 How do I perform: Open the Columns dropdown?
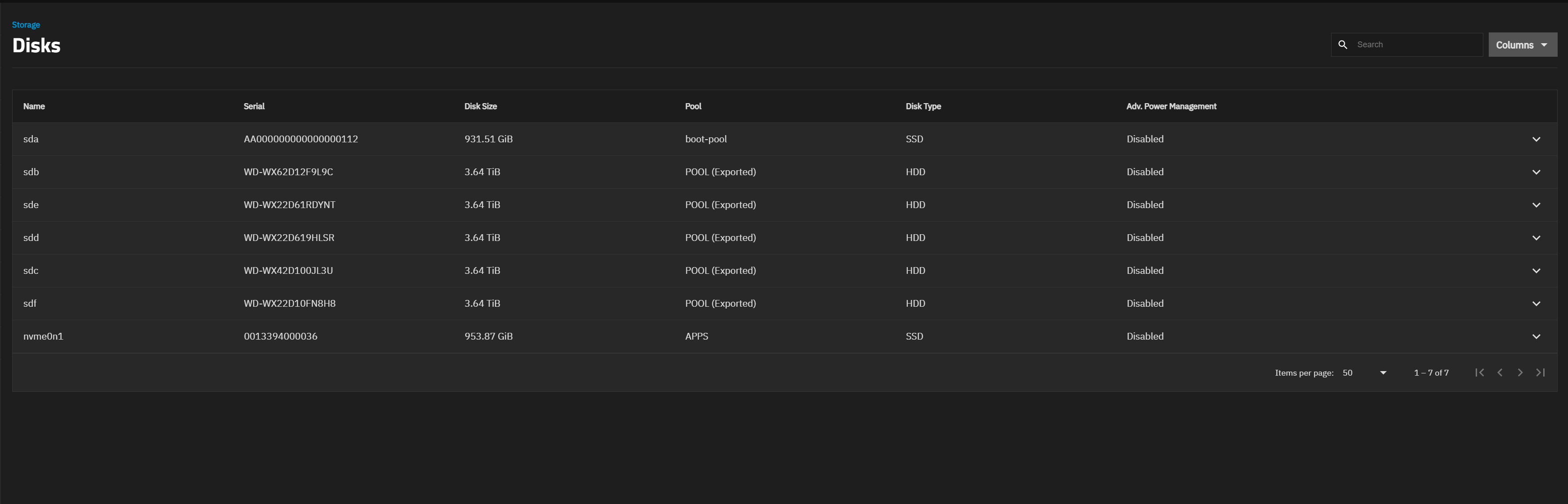[1522, 45]
